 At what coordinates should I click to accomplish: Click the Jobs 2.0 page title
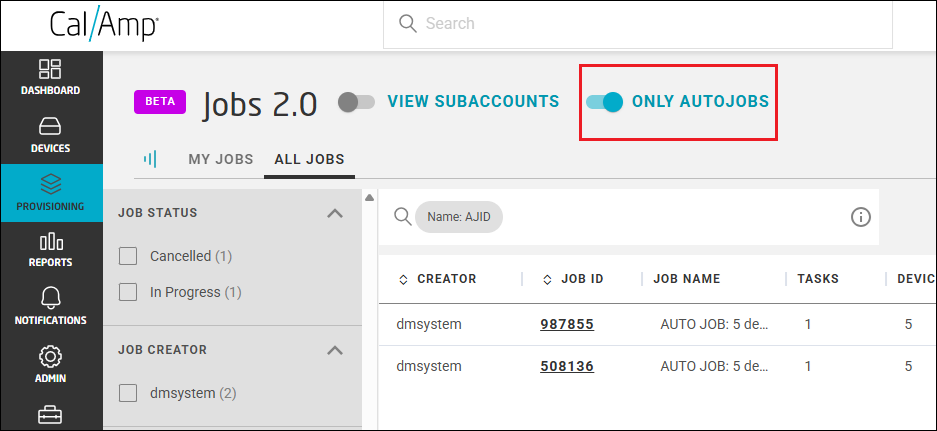pyautogui.click(x=259, y=105)
